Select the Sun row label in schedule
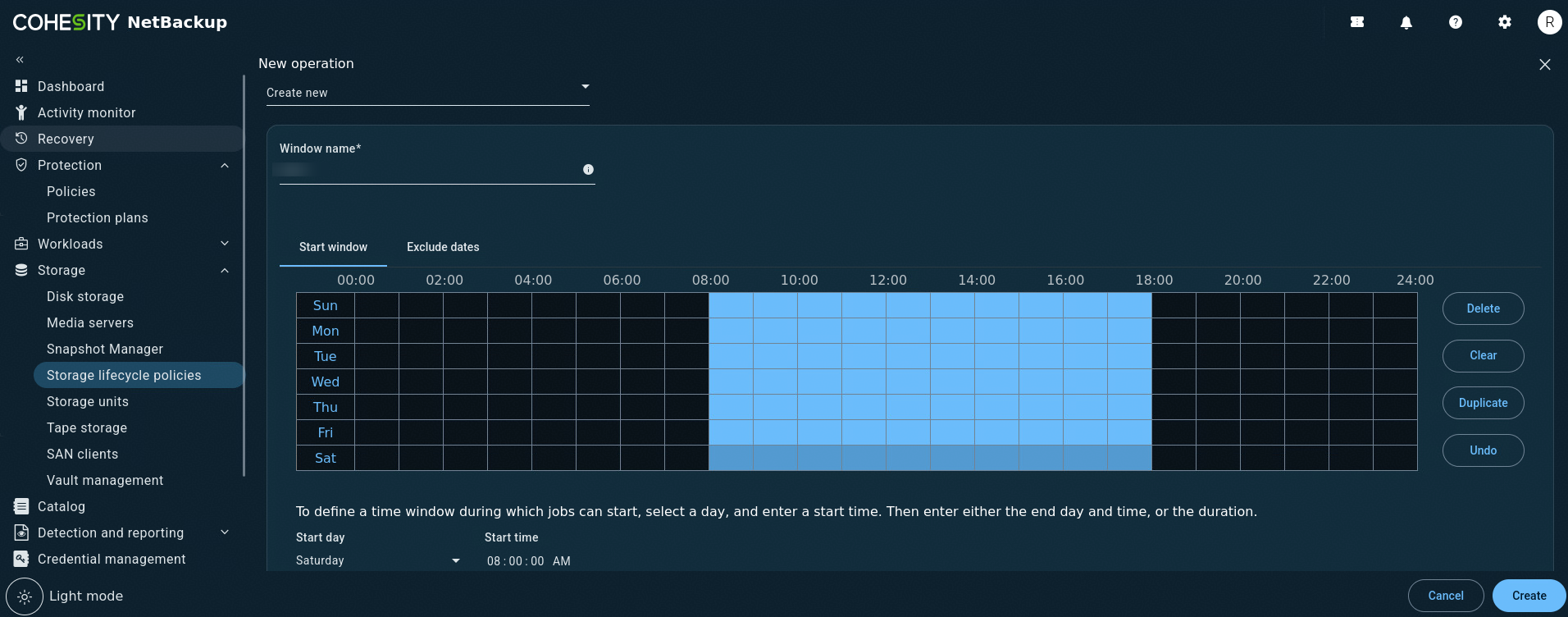Viewport: 1568px width, 617px height. pyautogui.click(x=326, y=305)
